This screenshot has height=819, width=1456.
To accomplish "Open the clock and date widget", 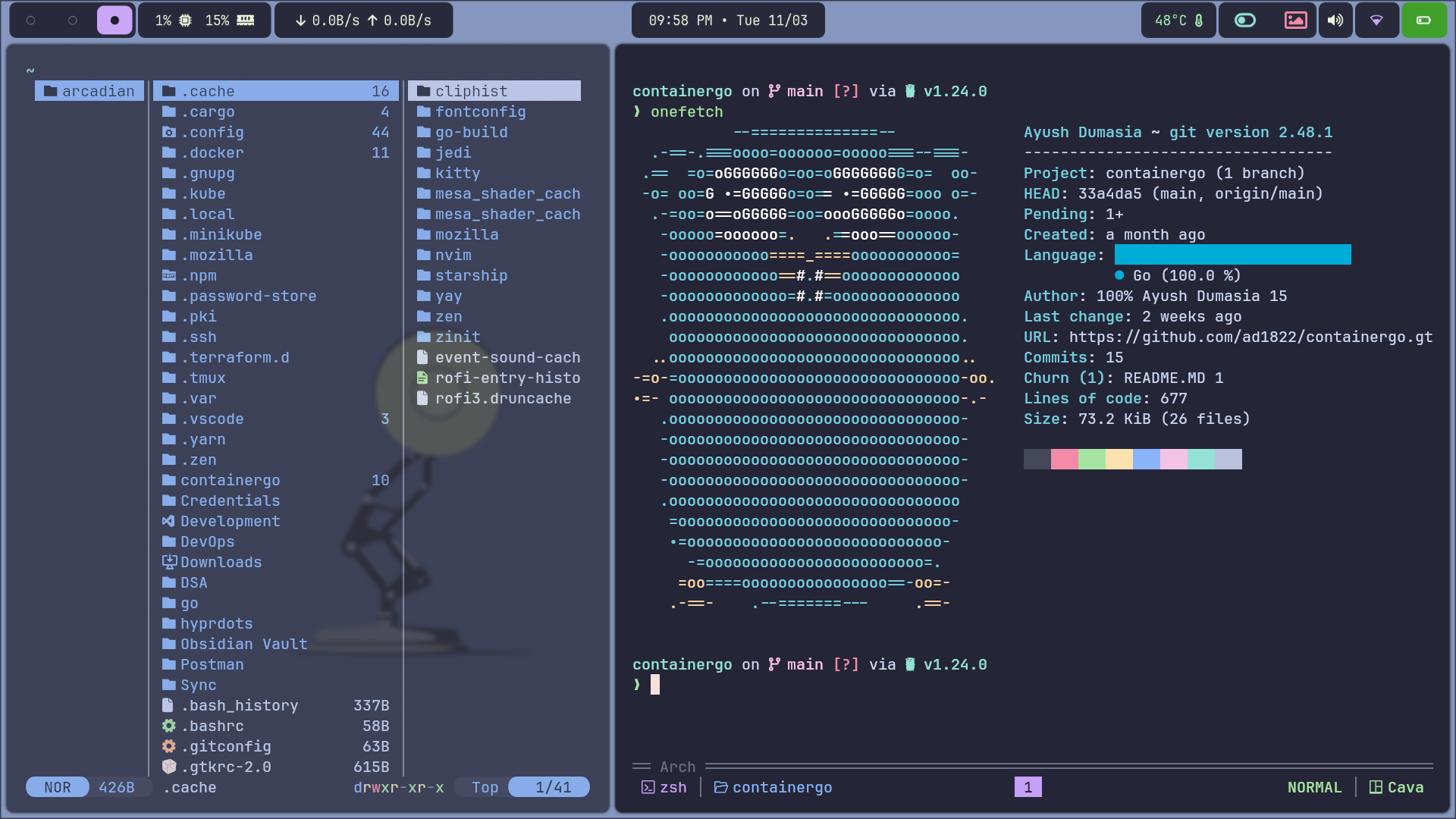I will 728,20.
